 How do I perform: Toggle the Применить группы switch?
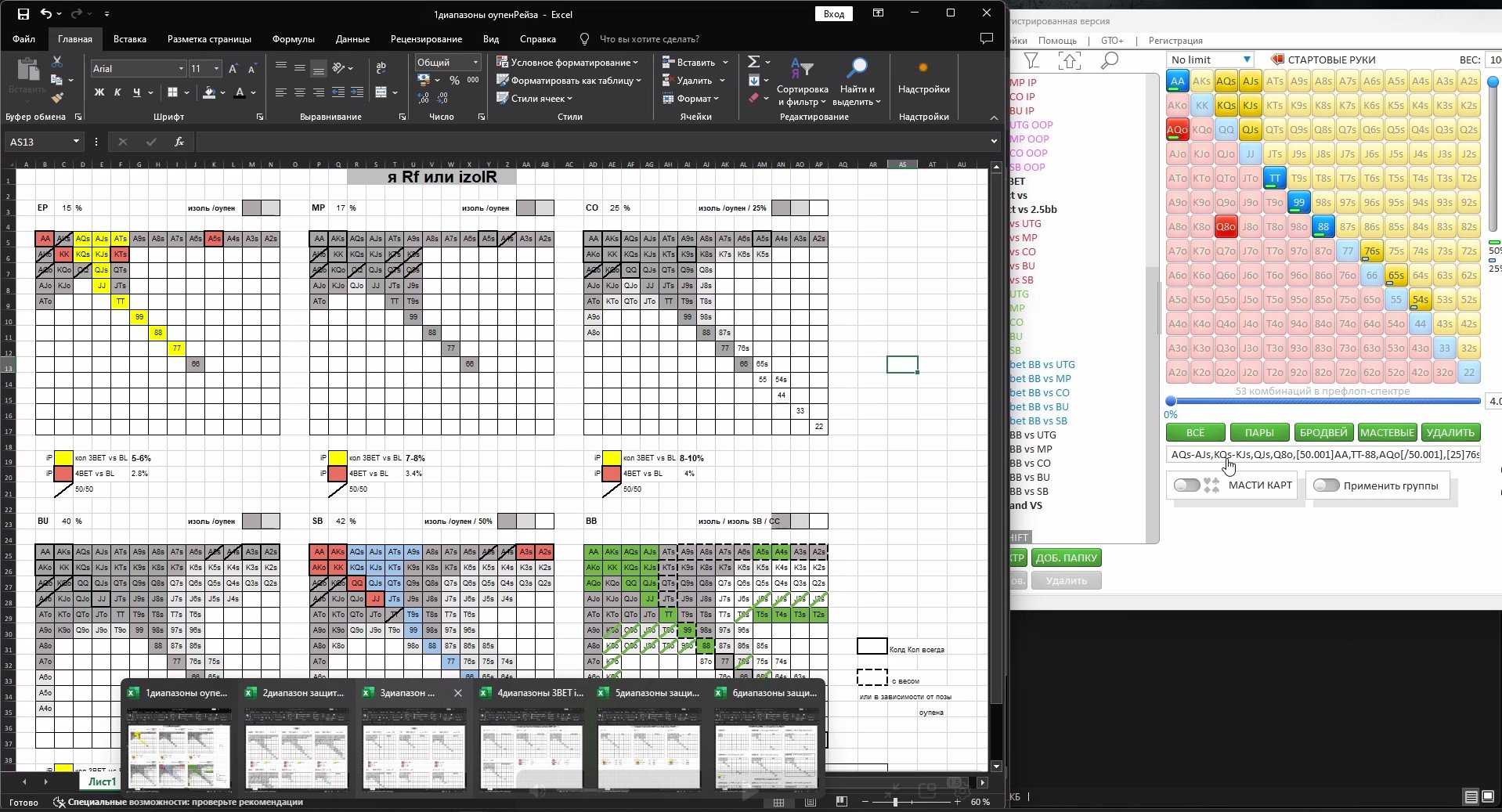1326,485
